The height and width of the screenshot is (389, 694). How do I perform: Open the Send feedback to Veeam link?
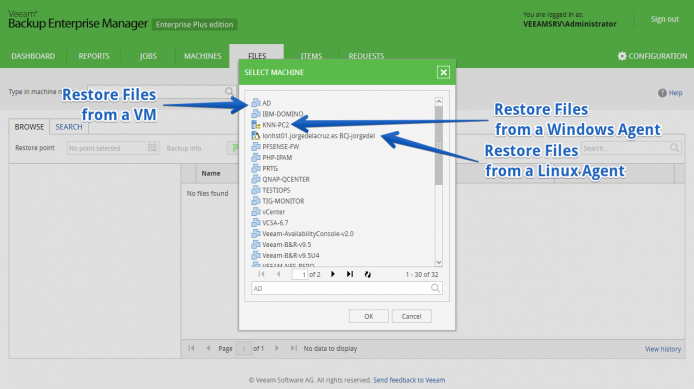[x=409, y=380]
